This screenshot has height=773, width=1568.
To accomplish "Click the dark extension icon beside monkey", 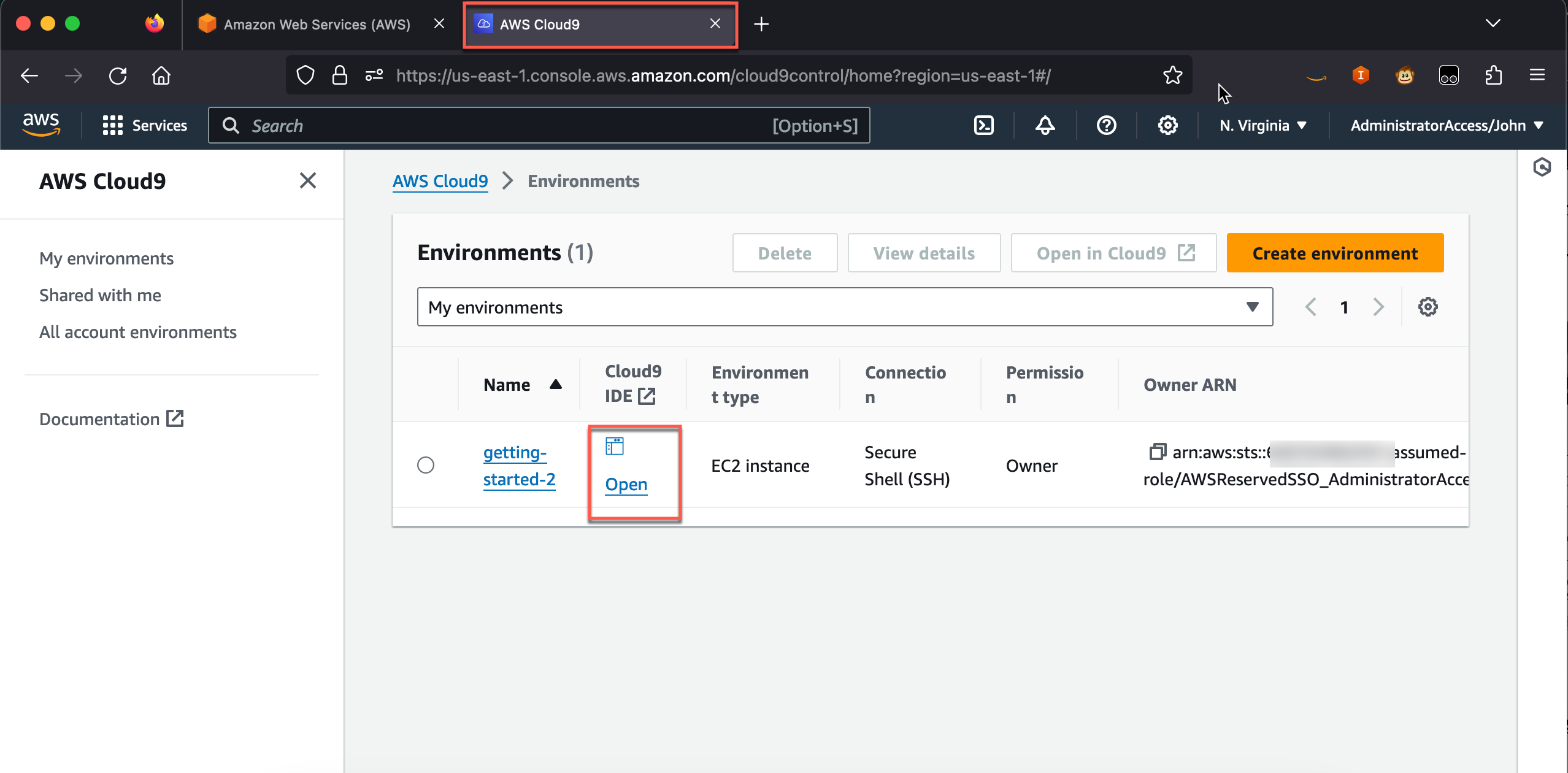I will coord(1449,75).
